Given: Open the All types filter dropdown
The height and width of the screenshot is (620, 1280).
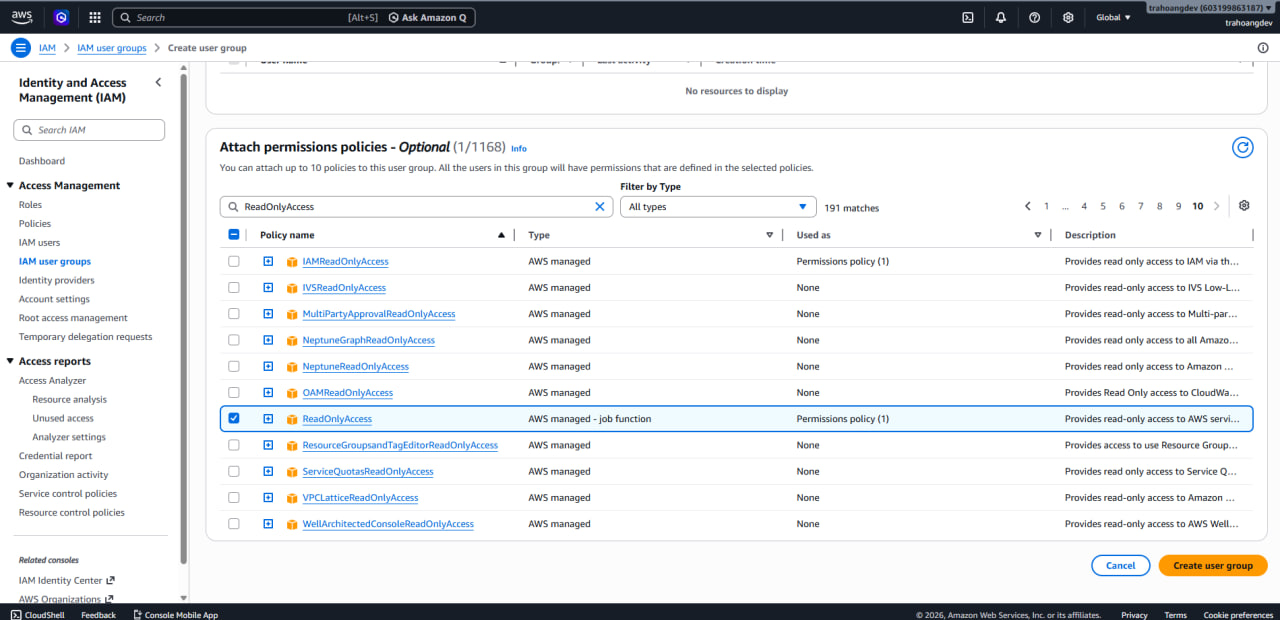Looking at the screenshot, I should tap(718, 207).
